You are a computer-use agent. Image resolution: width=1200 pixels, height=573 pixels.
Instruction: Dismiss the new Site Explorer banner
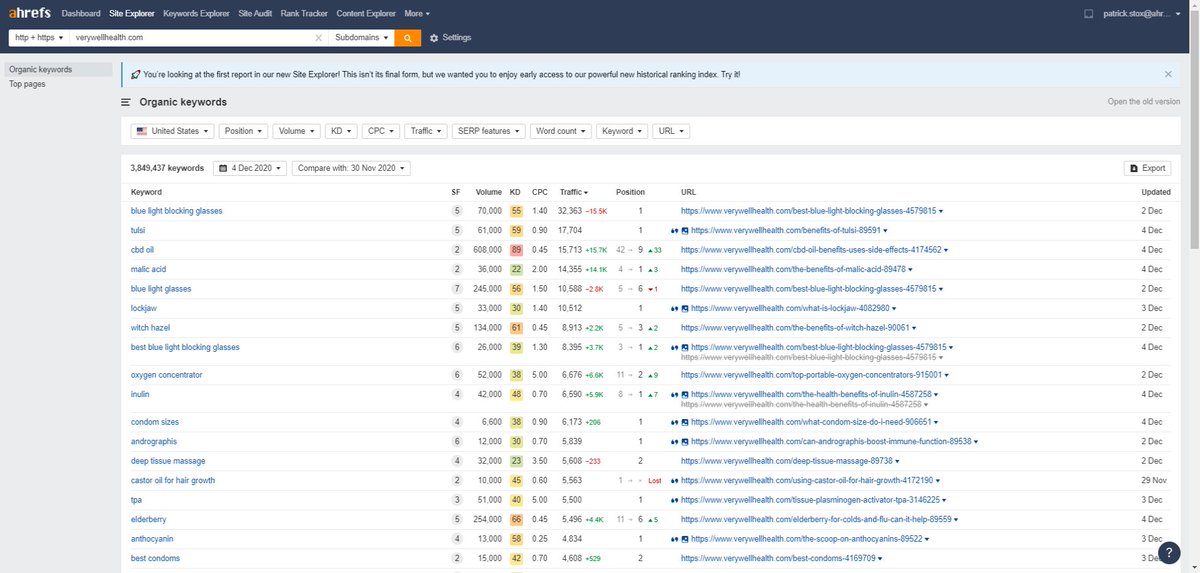click(x=1168, y=74)
